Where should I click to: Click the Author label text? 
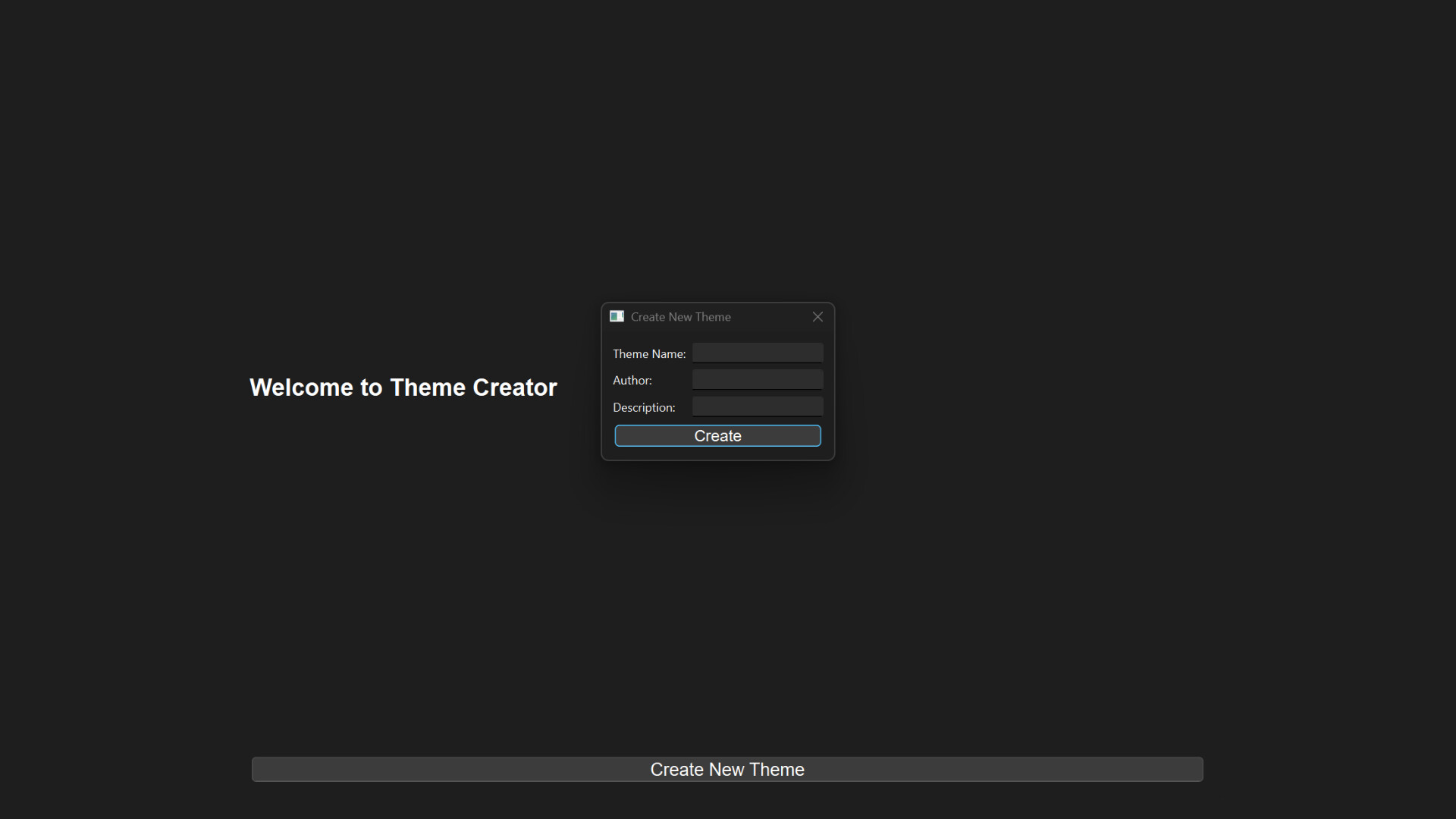point(632,380)
